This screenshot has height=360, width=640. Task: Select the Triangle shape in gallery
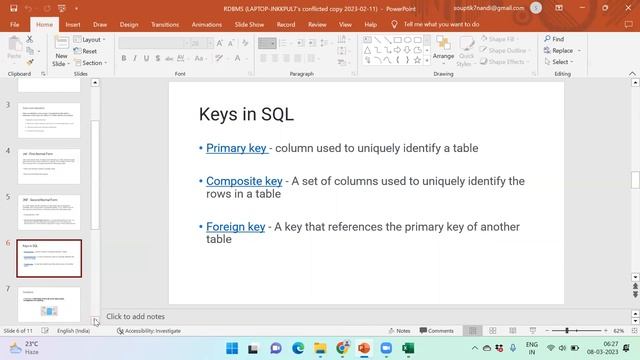(367, 50)
